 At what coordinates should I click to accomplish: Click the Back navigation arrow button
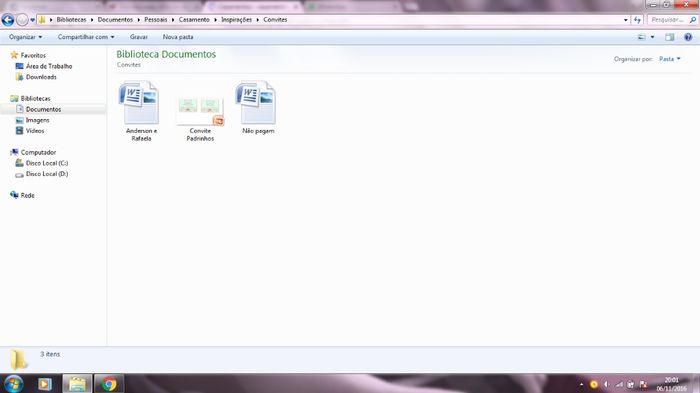8,20
